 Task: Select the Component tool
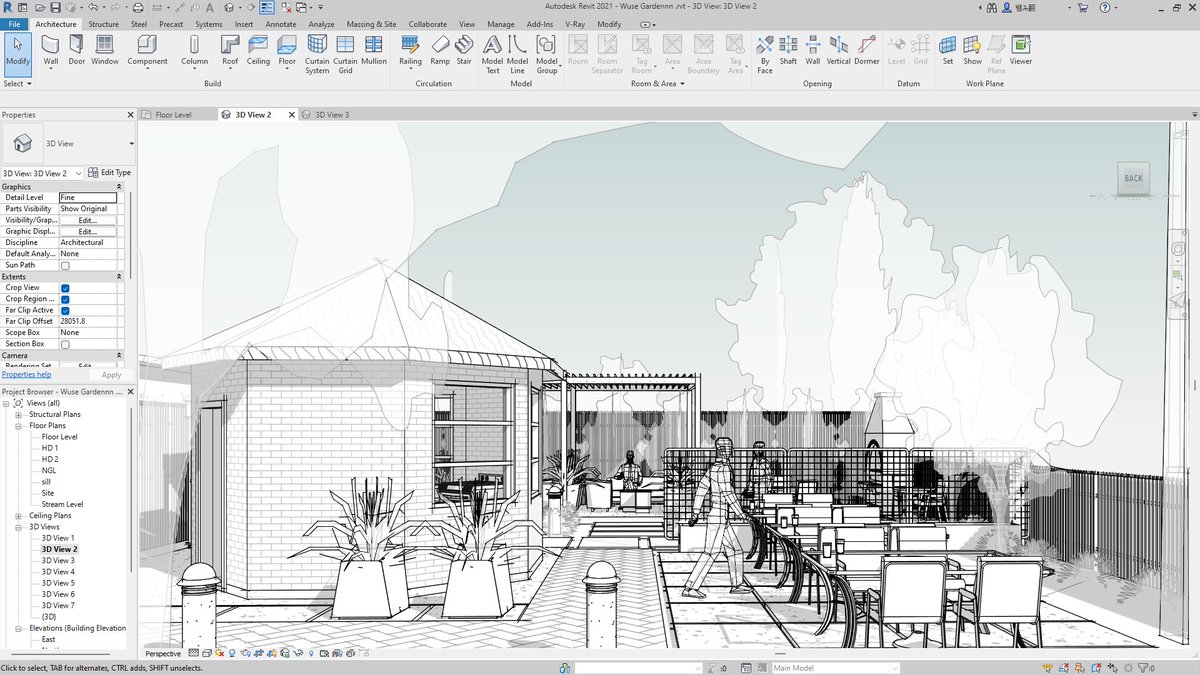pyautogui.click(x=147, y=50)
